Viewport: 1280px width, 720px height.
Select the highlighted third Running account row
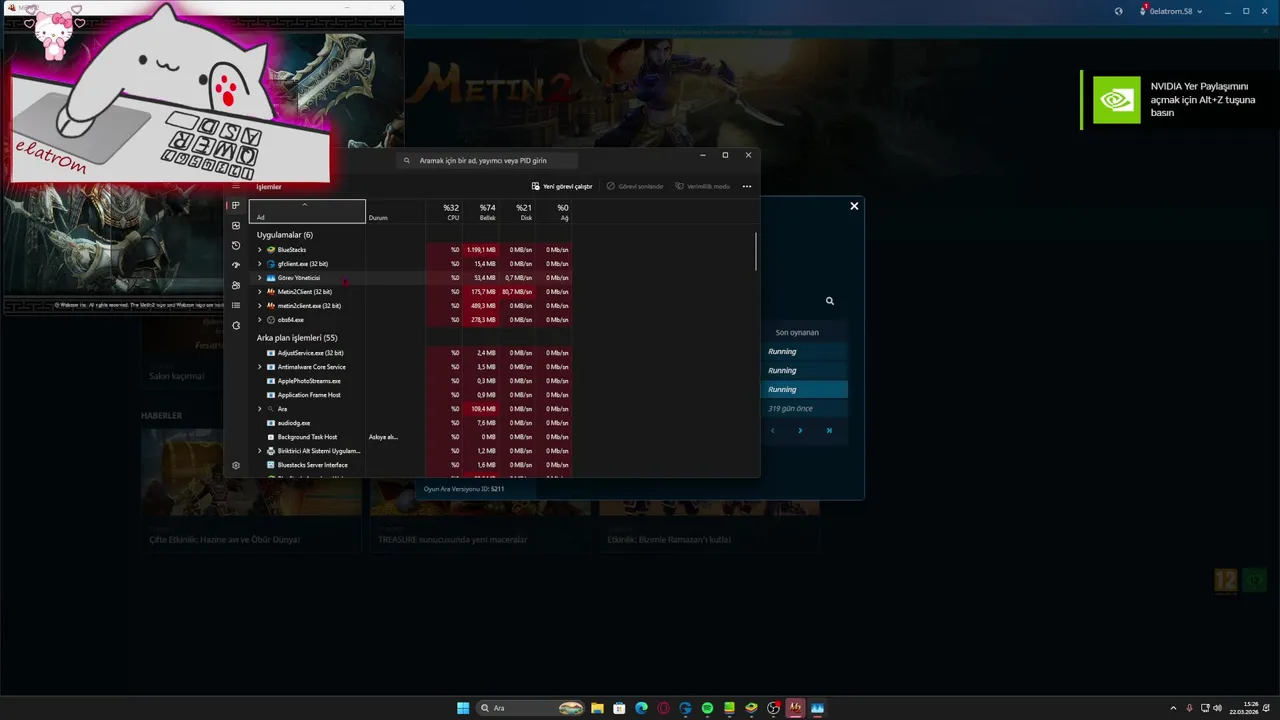(x=806, y=389)
